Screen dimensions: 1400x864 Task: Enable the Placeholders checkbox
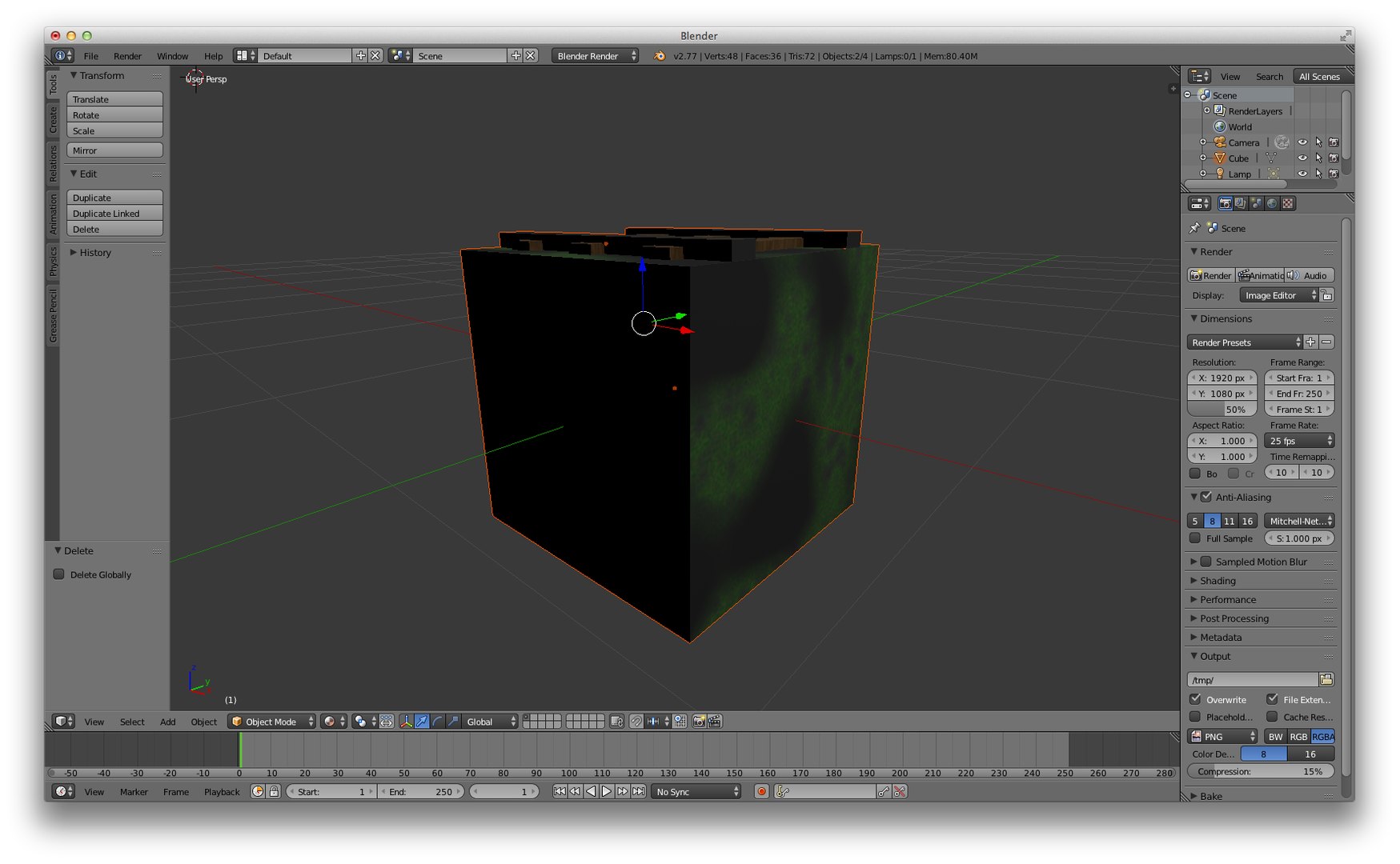tap(1195, 716)
